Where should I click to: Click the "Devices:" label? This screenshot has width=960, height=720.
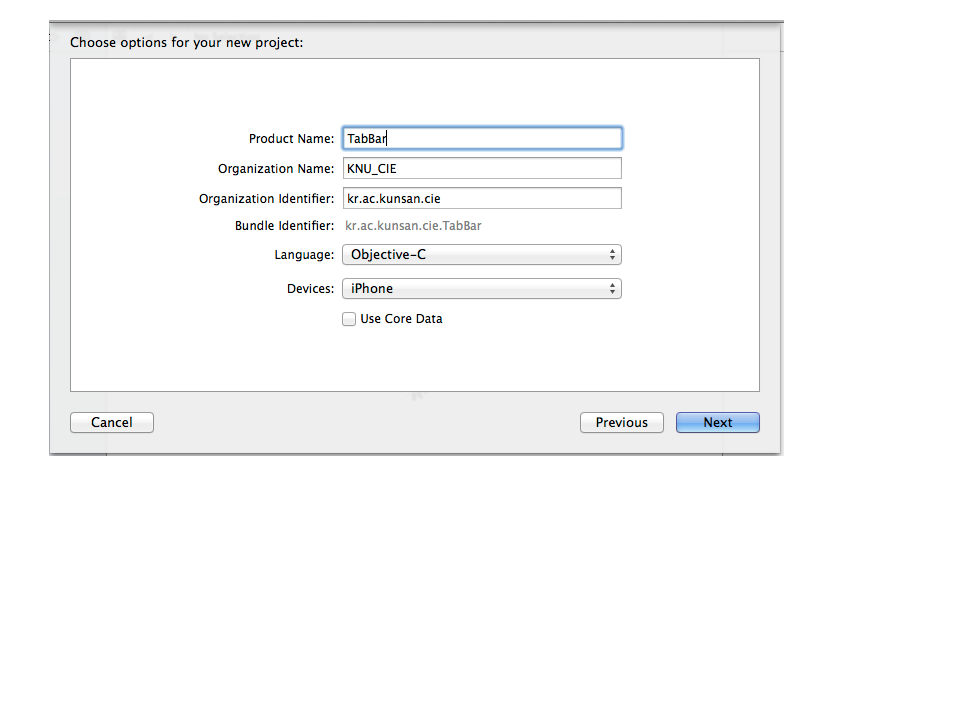pyautogui.click(x=310, y=289)
